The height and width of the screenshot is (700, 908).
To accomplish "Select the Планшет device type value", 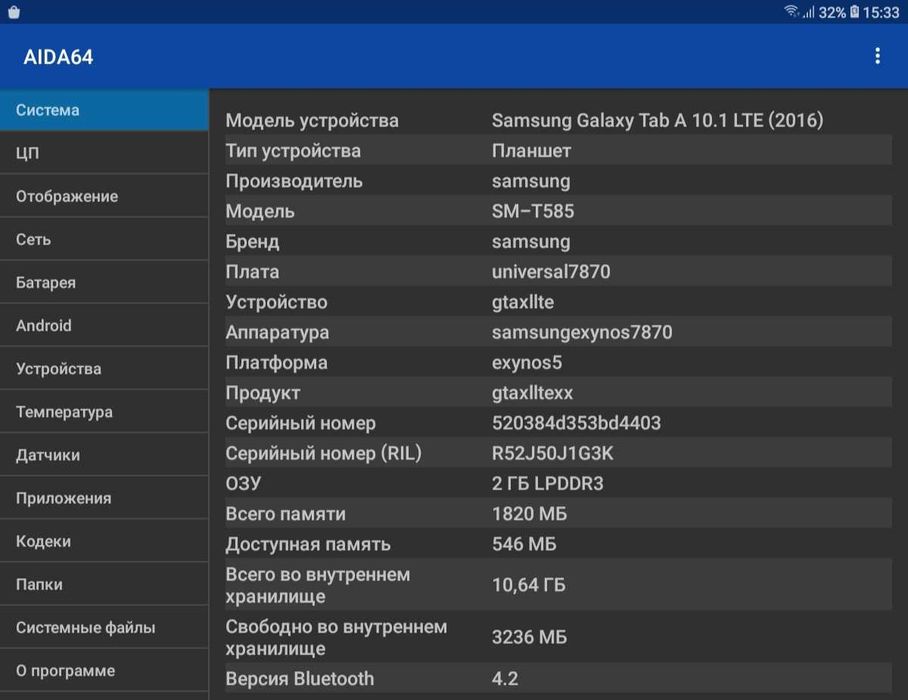I will pos(531,151).
